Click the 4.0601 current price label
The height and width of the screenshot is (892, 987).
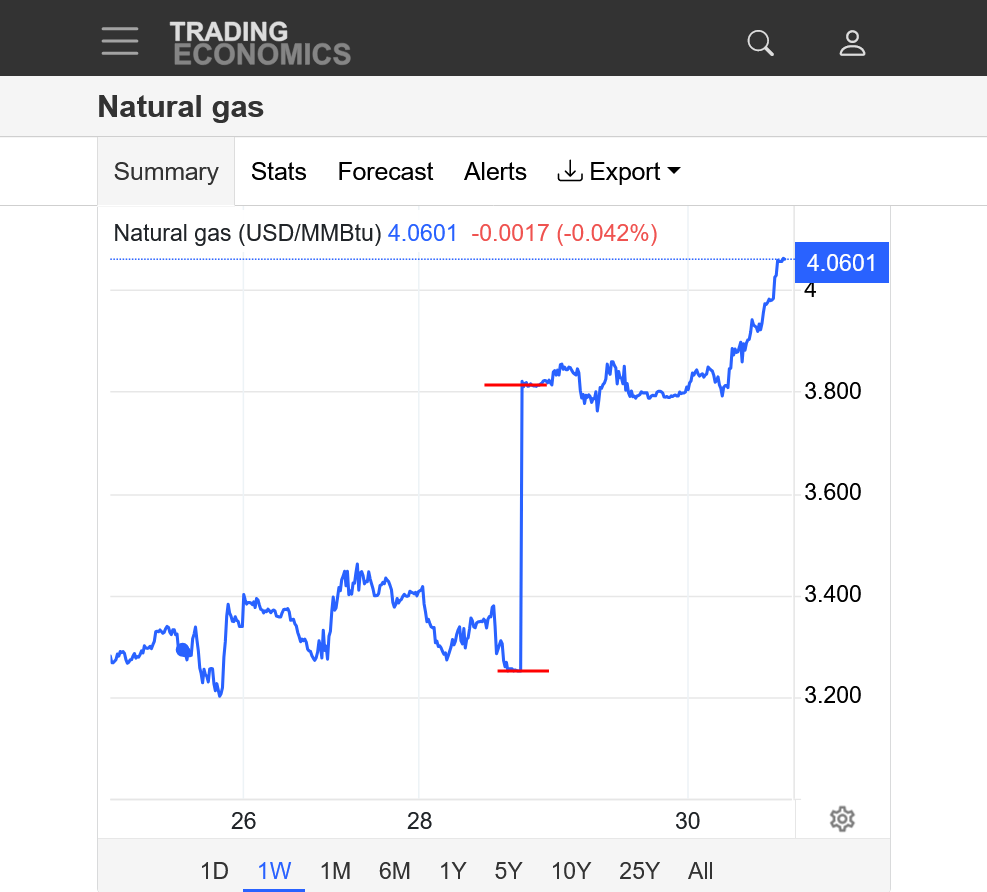841,264
